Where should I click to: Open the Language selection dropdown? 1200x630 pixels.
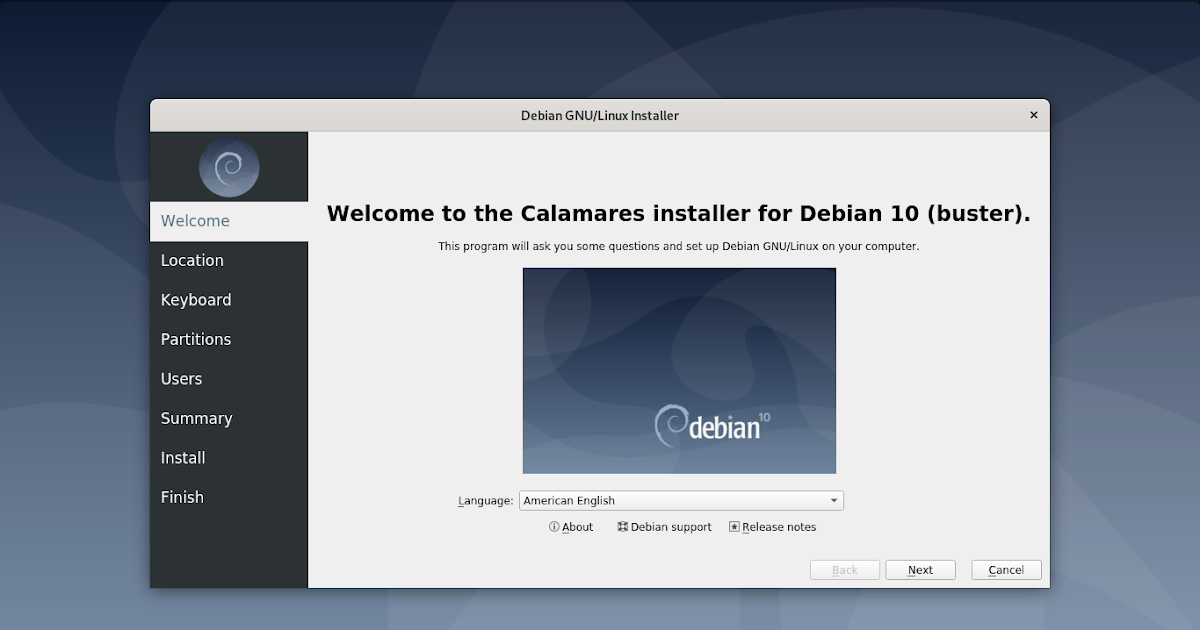pyautogui.click(x=680, y=500)
